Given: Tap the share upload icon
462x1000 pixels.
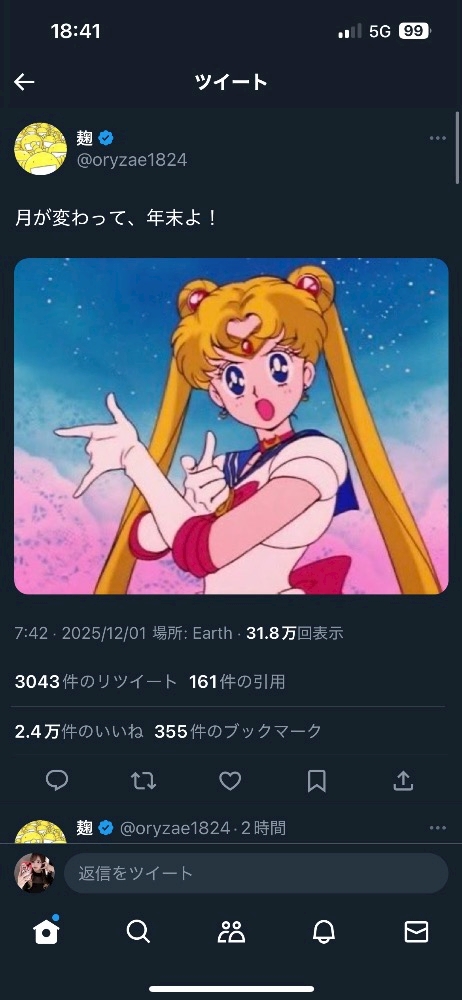Looking at the screenshot, I should click(403, 781).
